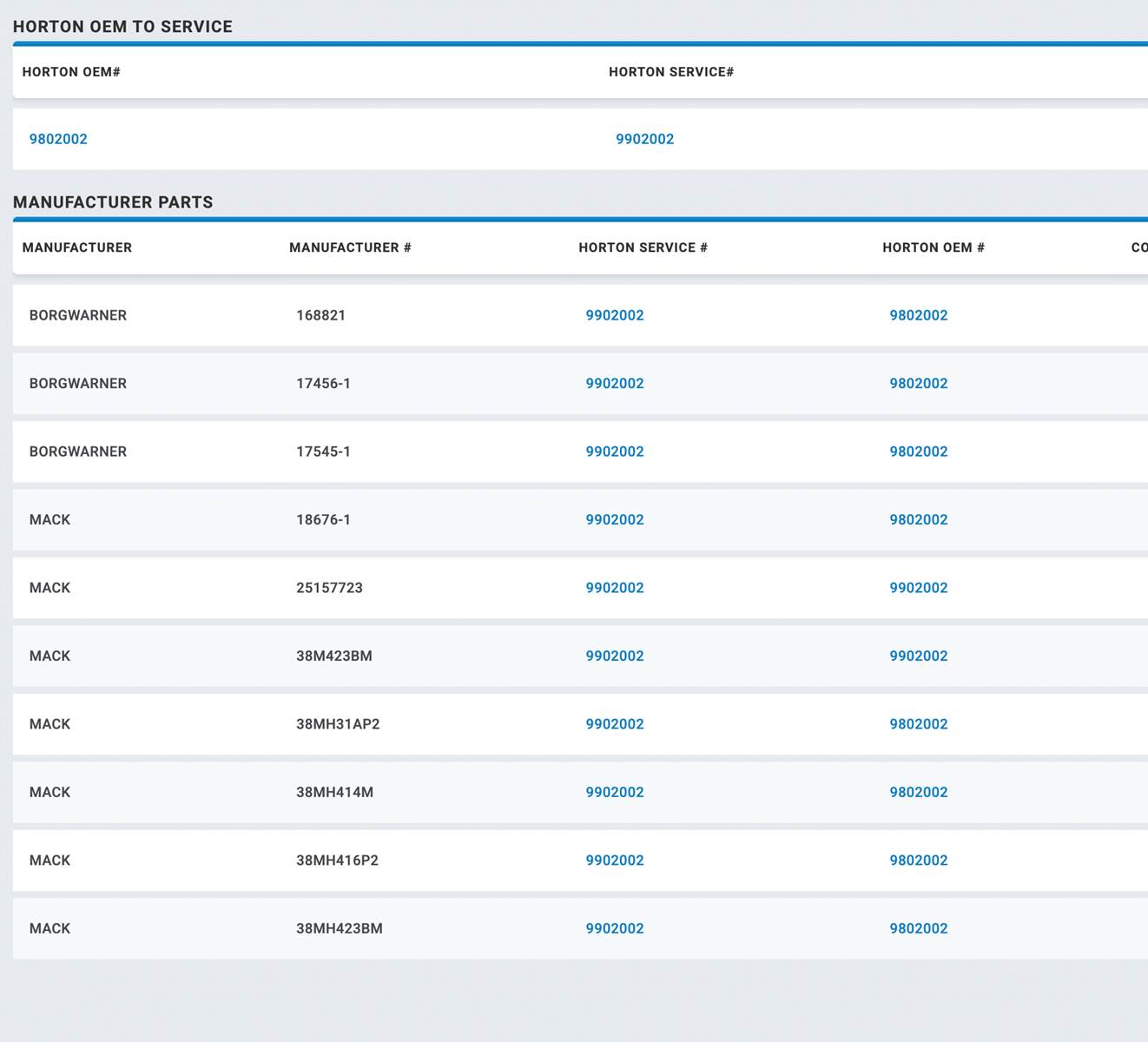This screenshot has width=1148, height=1042.
Task: Select service number for Mack 38MH414M
Action: [x=614, y=793]
